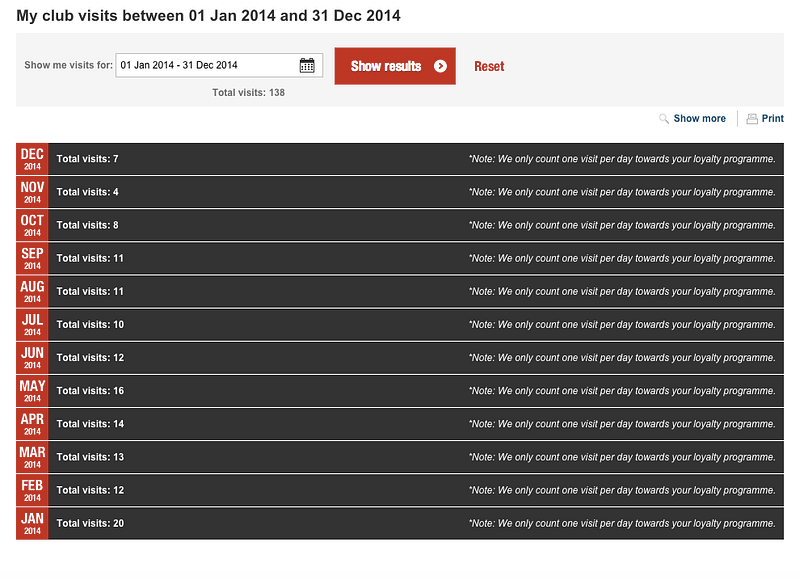The height and width of the screenshot is (579, 800).
Task: Expand the MAR 2014 row with 13 visits
Action: (400, 457)
